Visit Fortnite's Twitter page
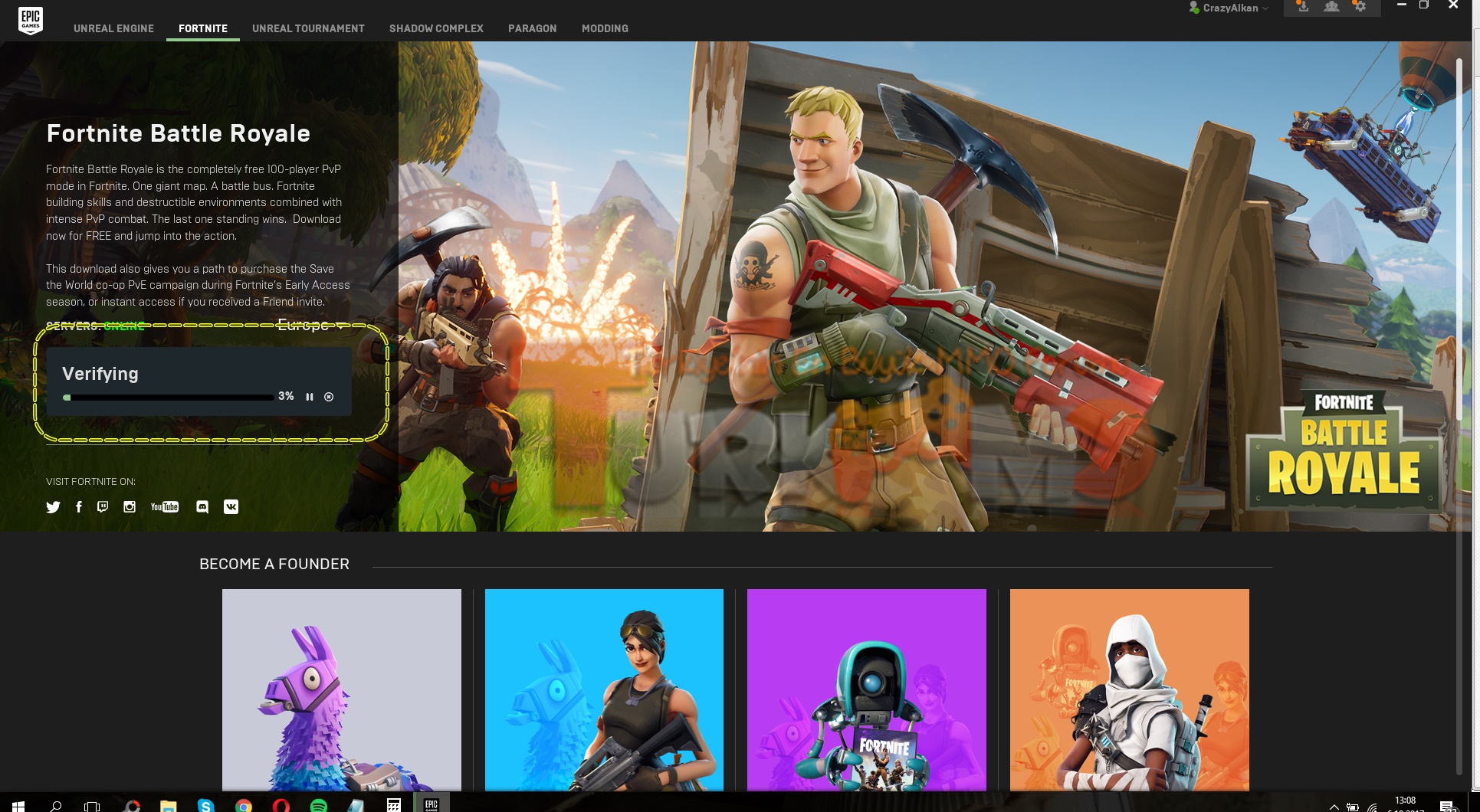 53,507
